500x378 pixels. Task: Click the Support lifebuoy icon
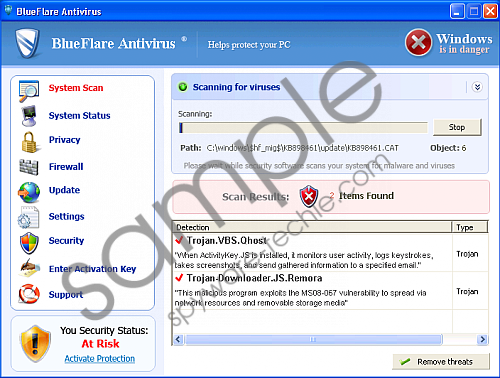[x=29, y=294]
